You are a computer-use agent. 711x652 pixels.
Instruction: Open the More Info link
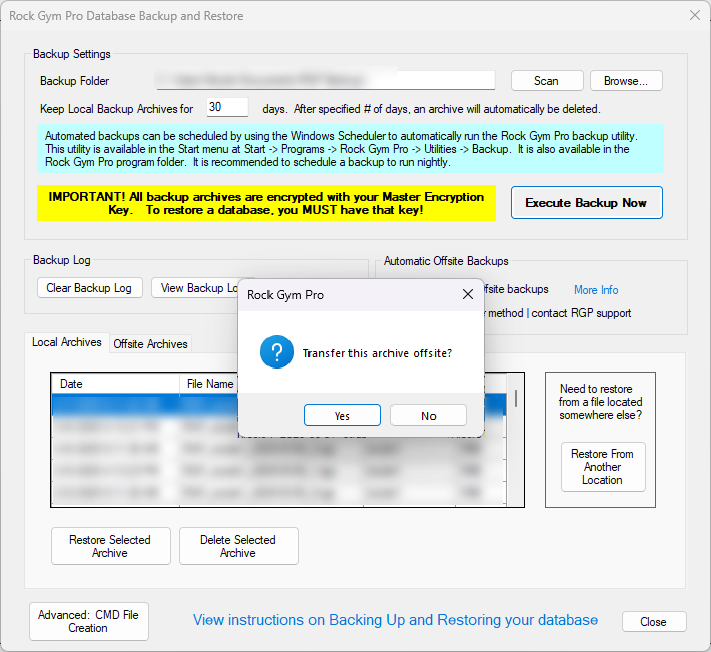[x=596, y=290]
